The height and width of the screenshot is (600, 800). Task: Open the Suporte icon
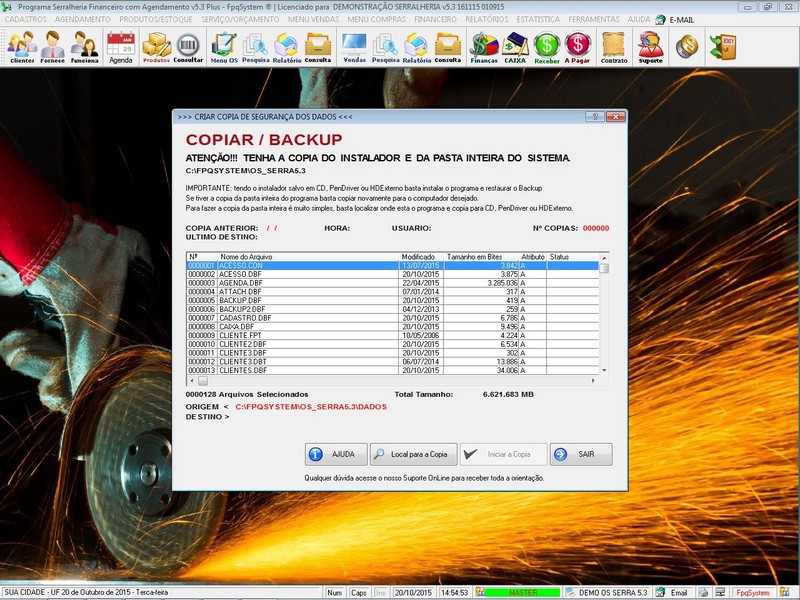pos(651,47)
